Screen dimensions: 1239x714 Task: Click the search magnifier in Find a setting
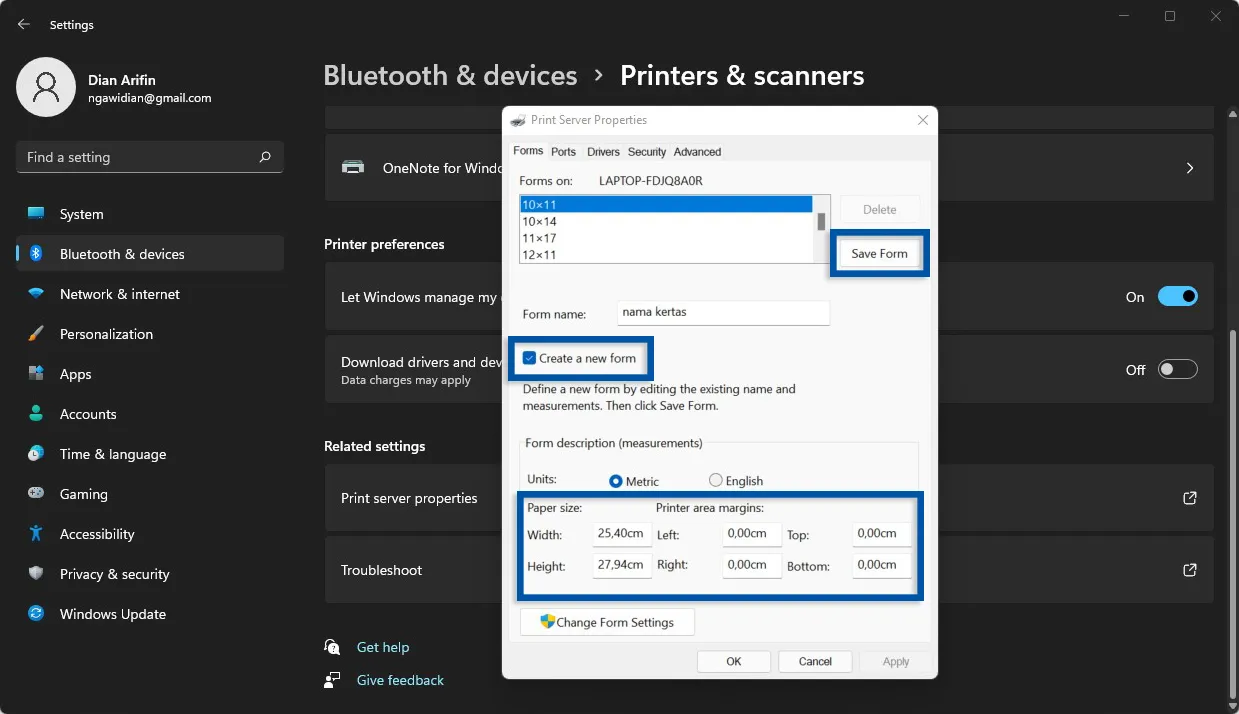264,157
